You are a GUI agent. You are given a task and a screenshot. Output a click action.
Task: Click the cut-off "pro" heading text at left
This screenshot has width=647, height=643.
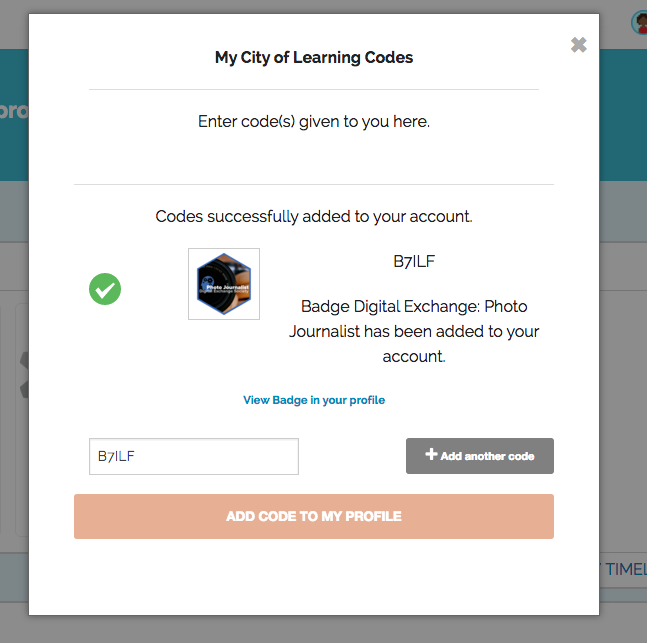(14, 111)
